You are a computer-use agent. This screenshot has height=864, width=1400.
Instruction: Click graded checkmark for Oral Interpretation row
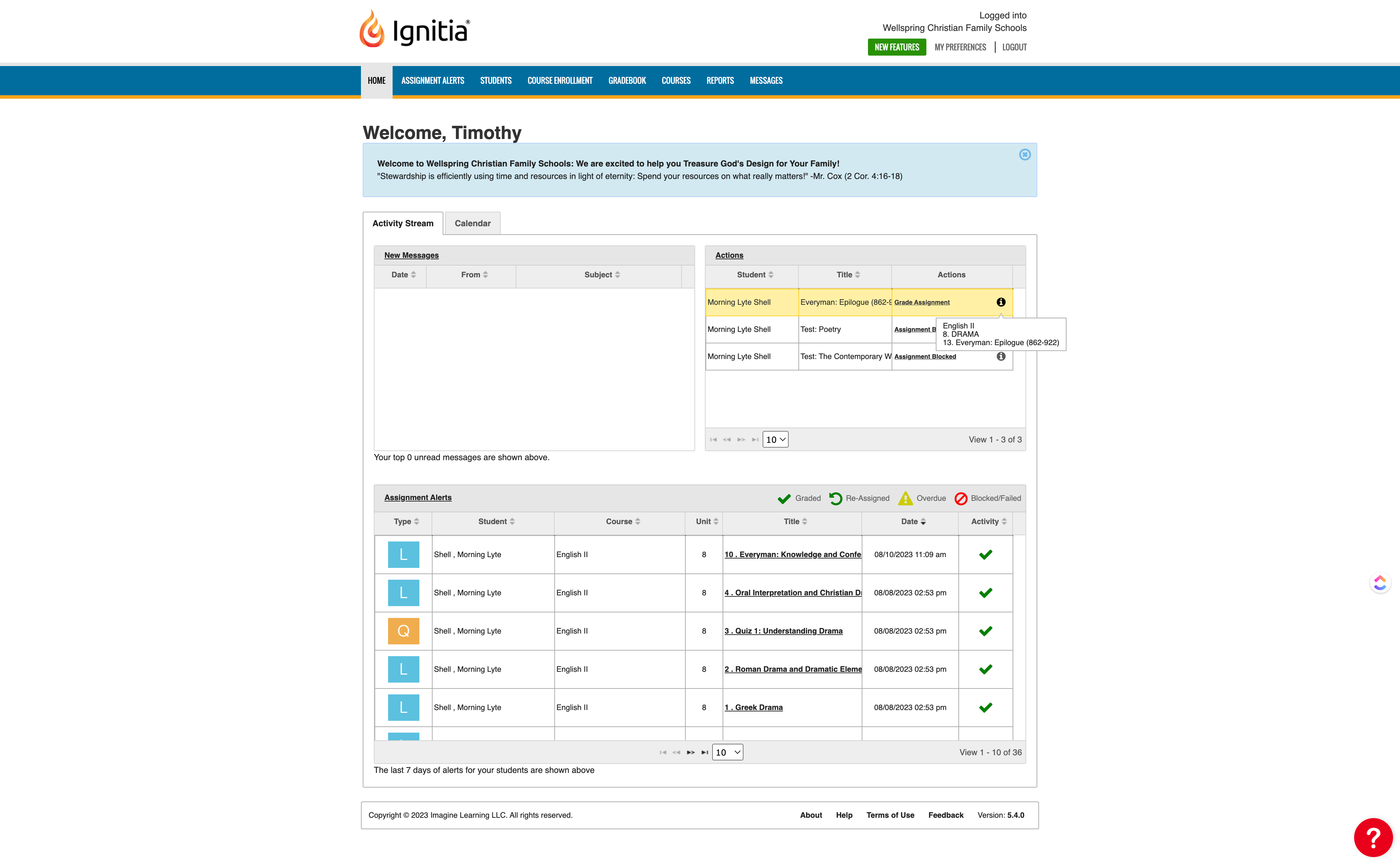(985, 593)
